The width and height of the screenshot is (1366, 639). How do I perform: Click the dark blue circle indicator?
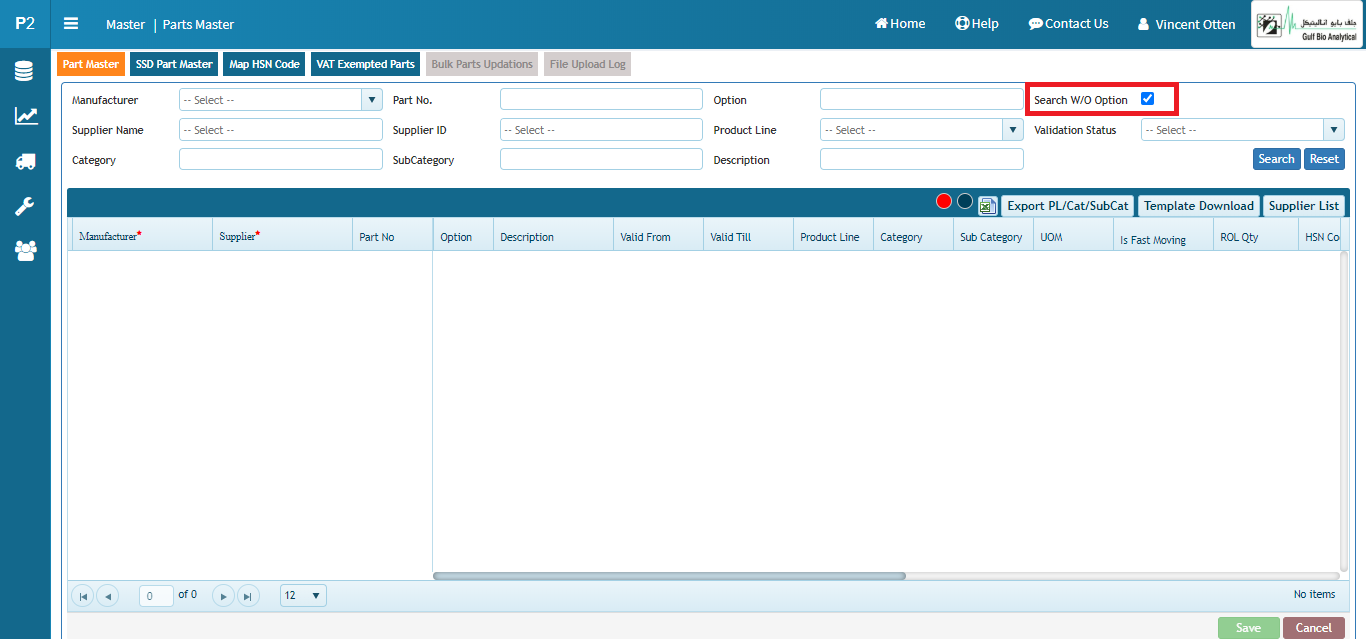point(965,201)
